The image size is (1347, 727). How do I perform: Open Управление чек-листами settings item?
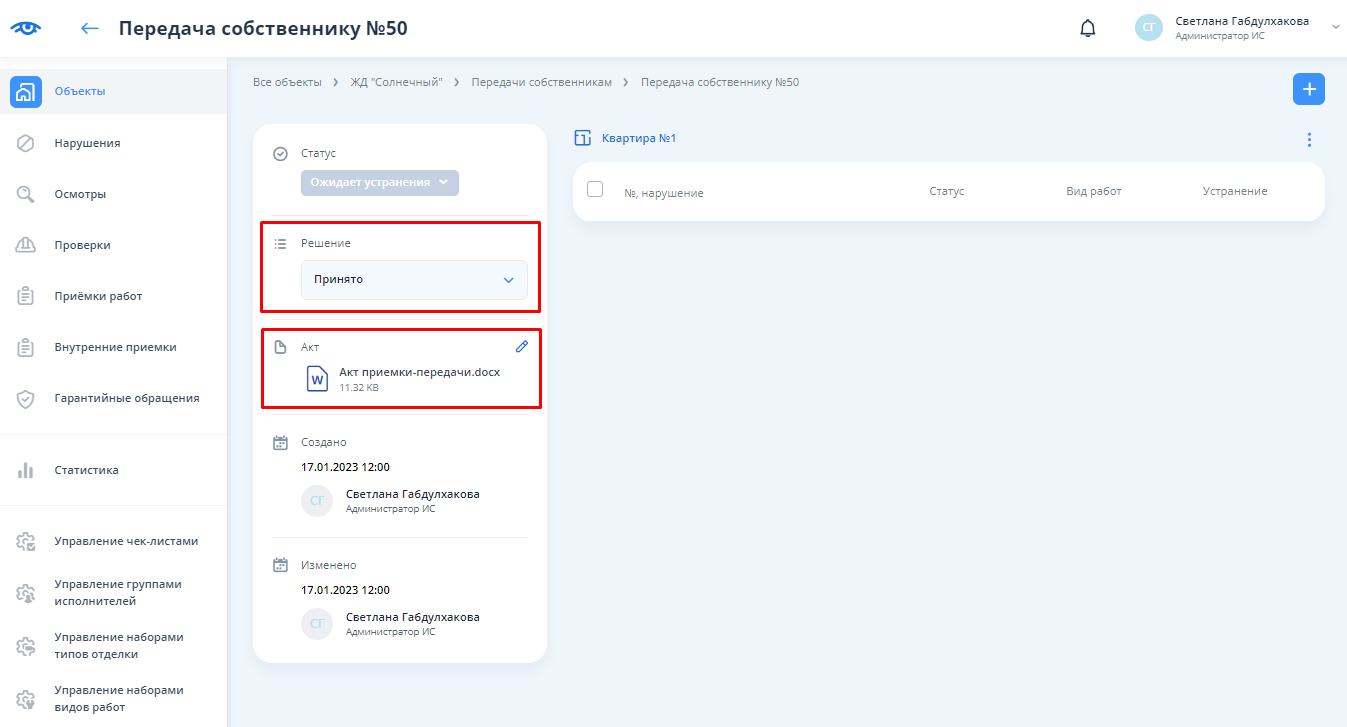pyautogui.click(x=126, y=541)
